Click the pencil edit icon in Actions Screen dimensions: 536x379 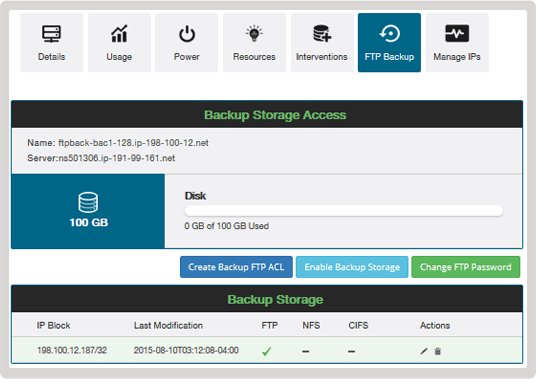pos(424,351)
